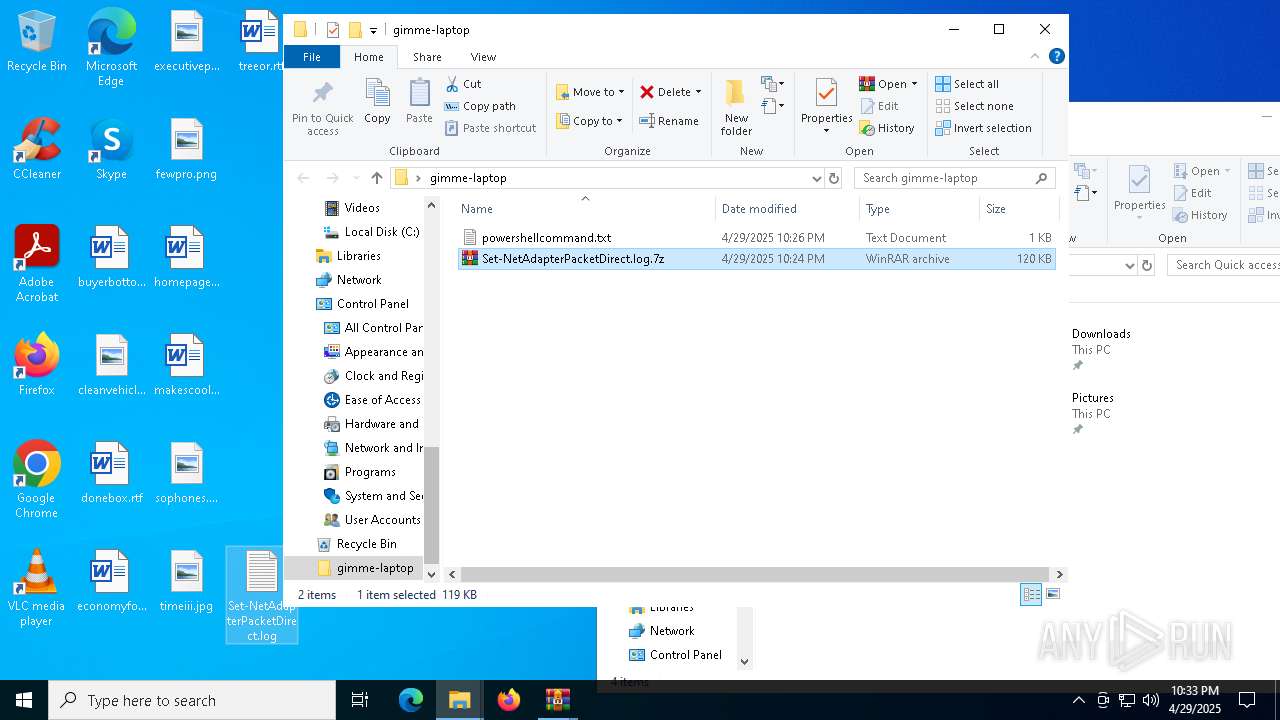Open the Help question mark icon
The width and height of the screenshot is (1280, 720).
1056,57
